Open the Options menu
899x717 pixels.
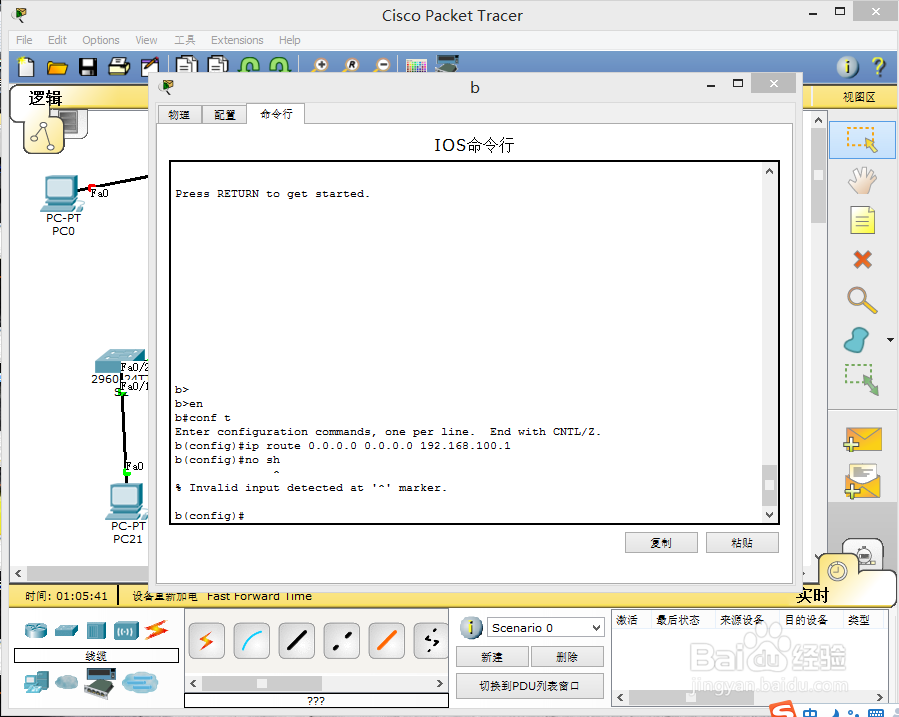pyautogui.click(x=101, y=40)
